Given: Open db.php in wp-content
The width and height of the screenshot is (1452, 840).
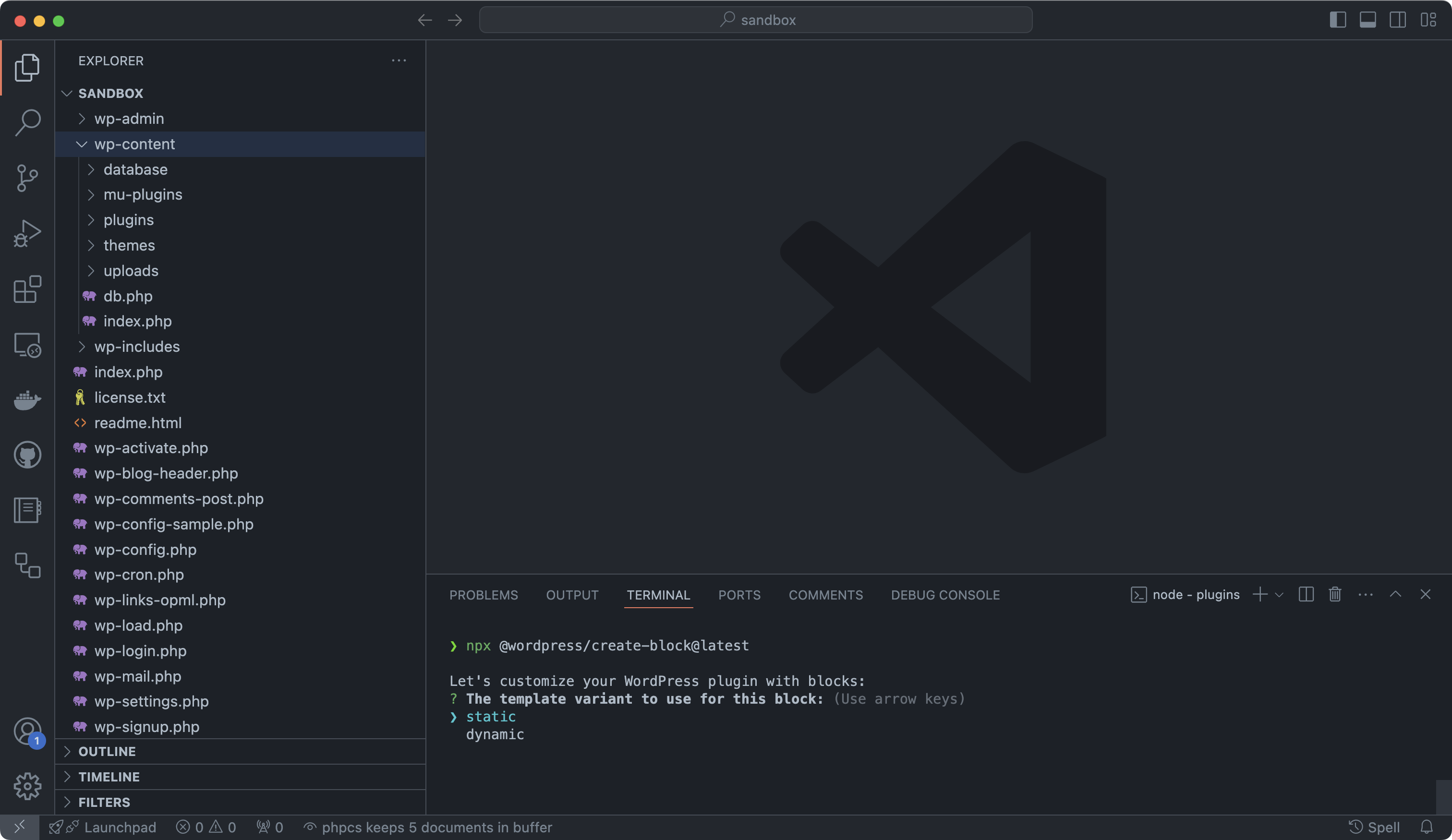Looking at the screenshot, I should pyautogui.click(x=240, y=296).
